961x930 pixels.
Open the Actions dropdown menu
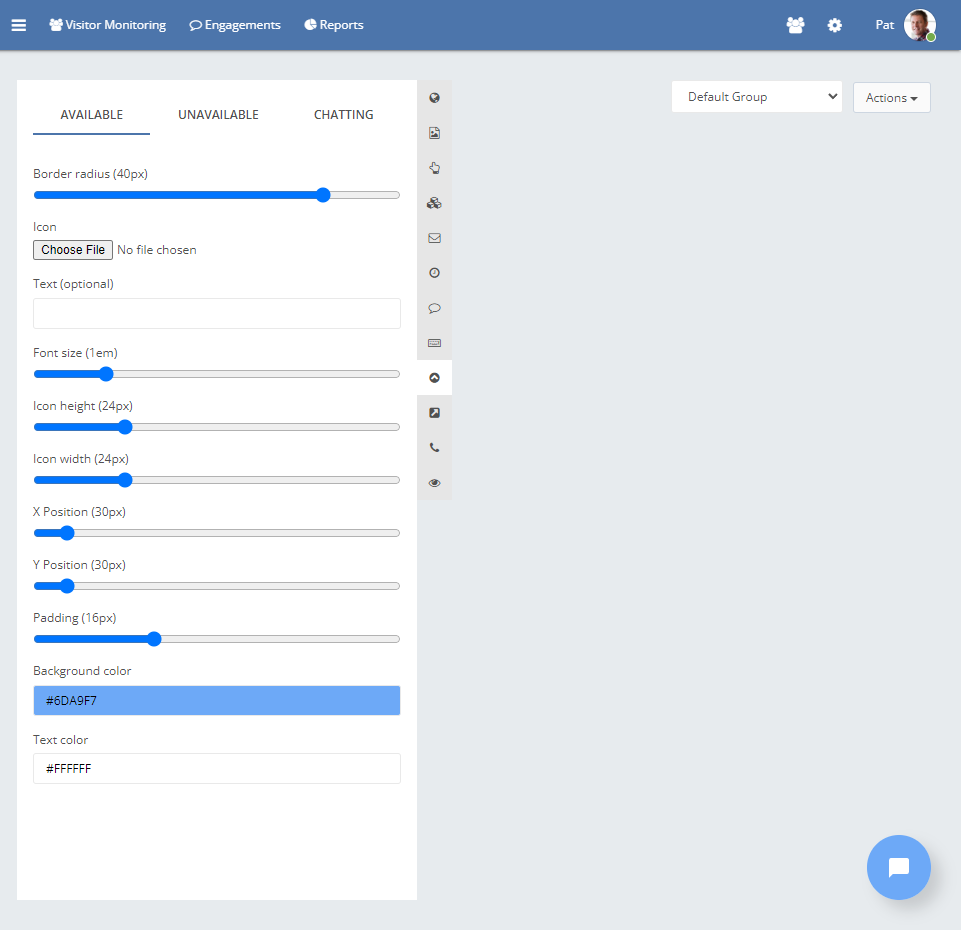tap(891, 98)
